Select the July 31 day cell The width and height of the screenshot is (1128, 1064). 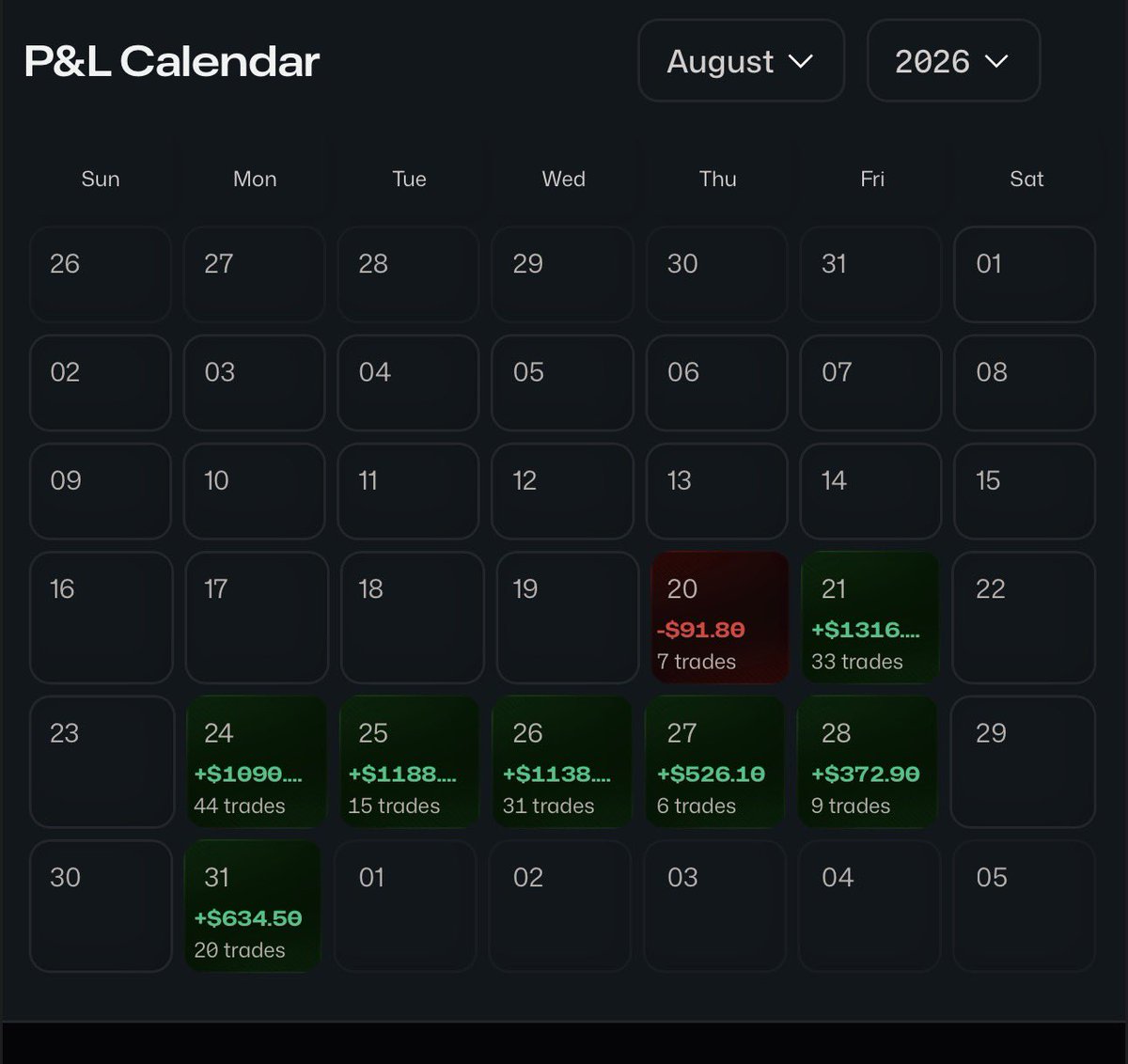coord(871,274)
